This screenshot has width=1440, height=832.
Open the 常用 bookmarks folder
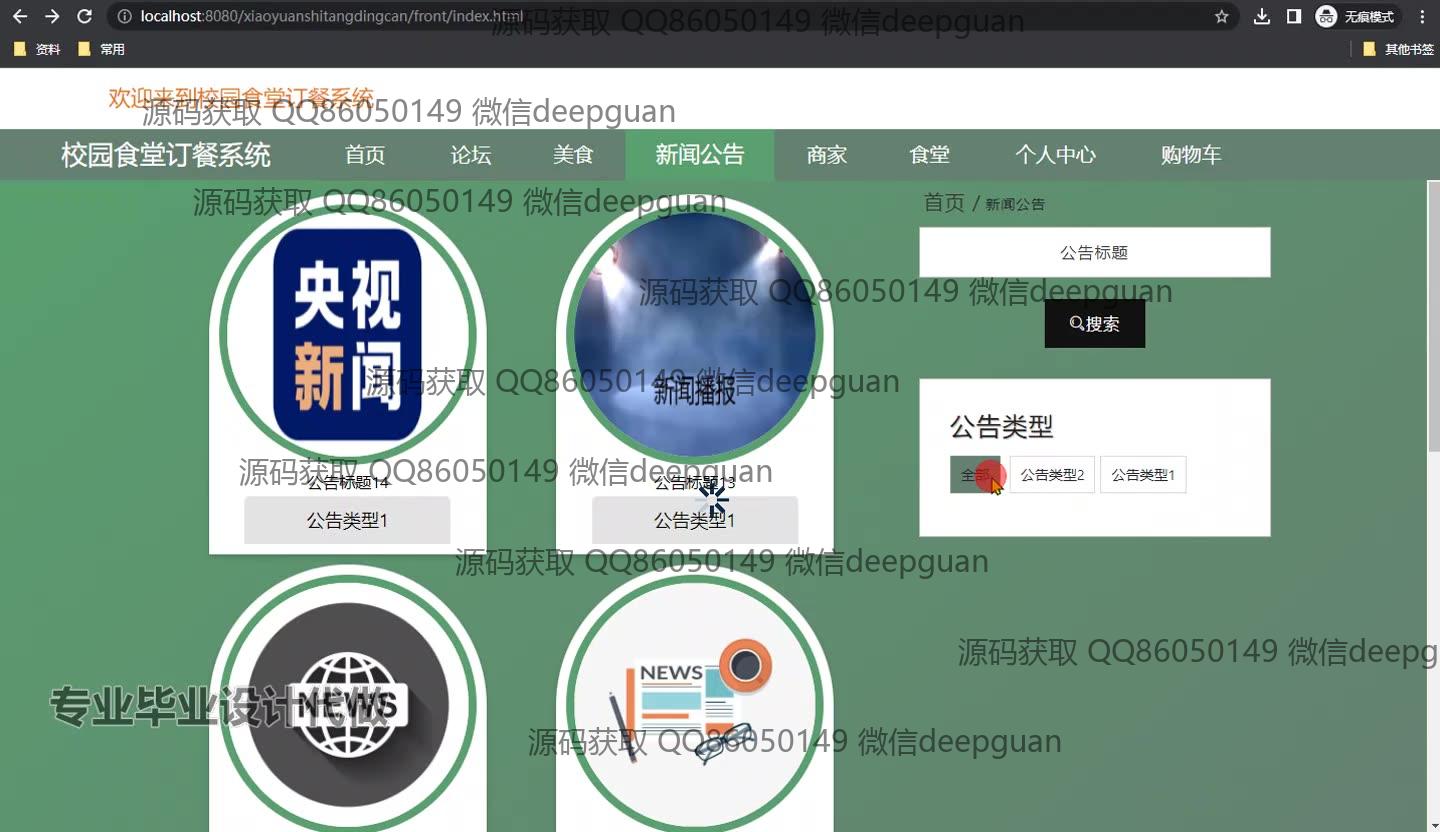pyautogui.click(x=102, y=49)
